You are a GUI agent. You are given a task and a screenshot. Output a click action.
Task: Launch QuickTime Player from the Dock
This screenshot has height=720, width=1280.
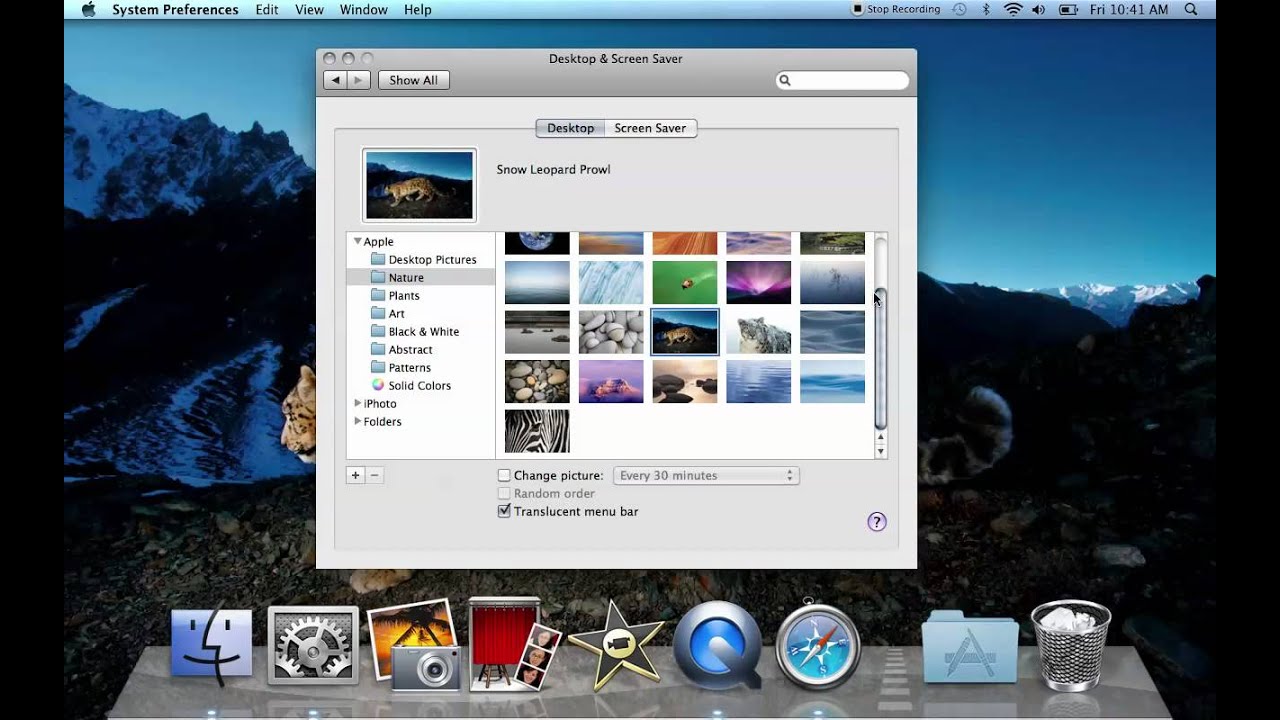tap(717, 645)
